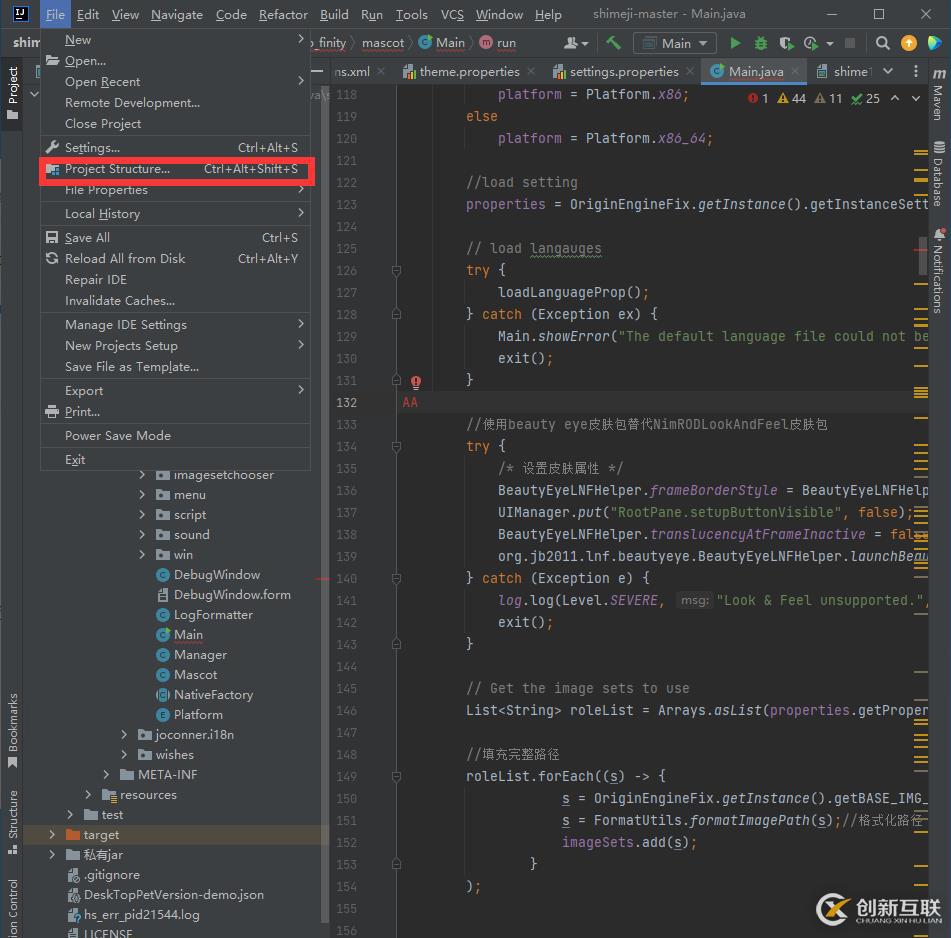Open the Maven tool window
This screenshot has width=951, height=938.
pyautogui.click(x=937, y=102)
